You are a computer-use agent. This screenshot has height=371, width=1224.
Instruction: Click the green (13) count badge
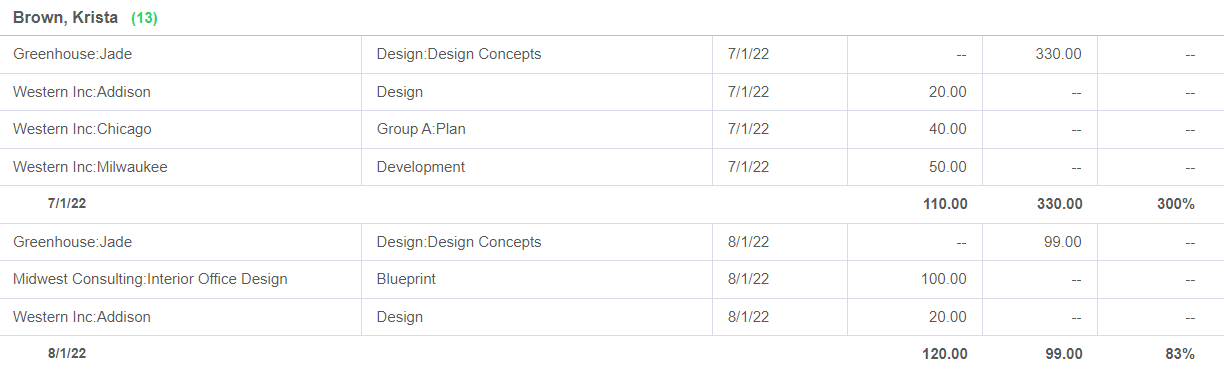tap(144, 18)
